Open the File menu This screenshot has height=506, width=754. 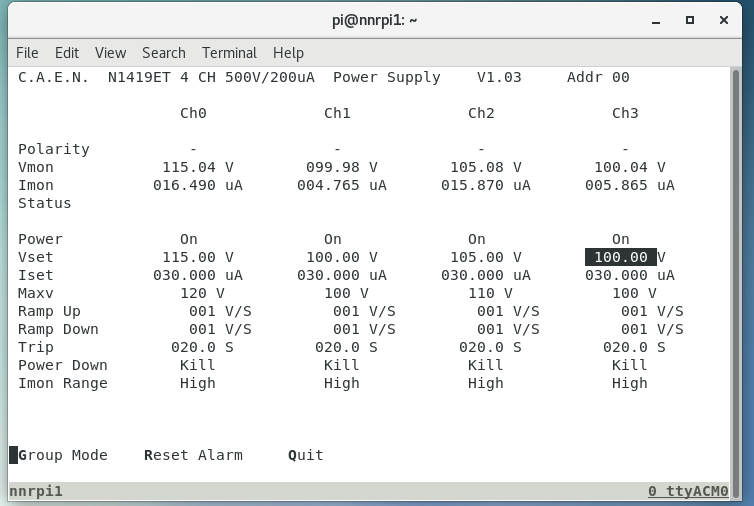click(27, 53)
